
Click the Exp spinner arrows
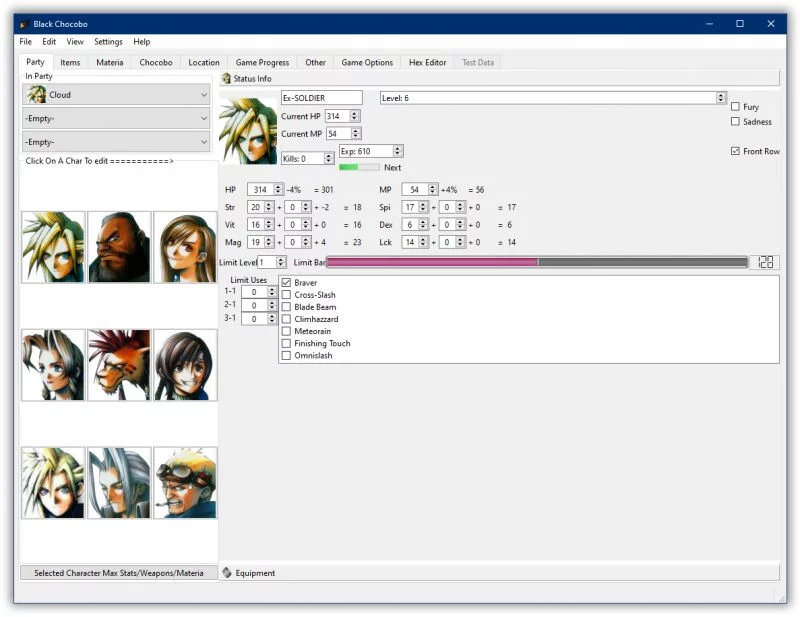point(397,151)
